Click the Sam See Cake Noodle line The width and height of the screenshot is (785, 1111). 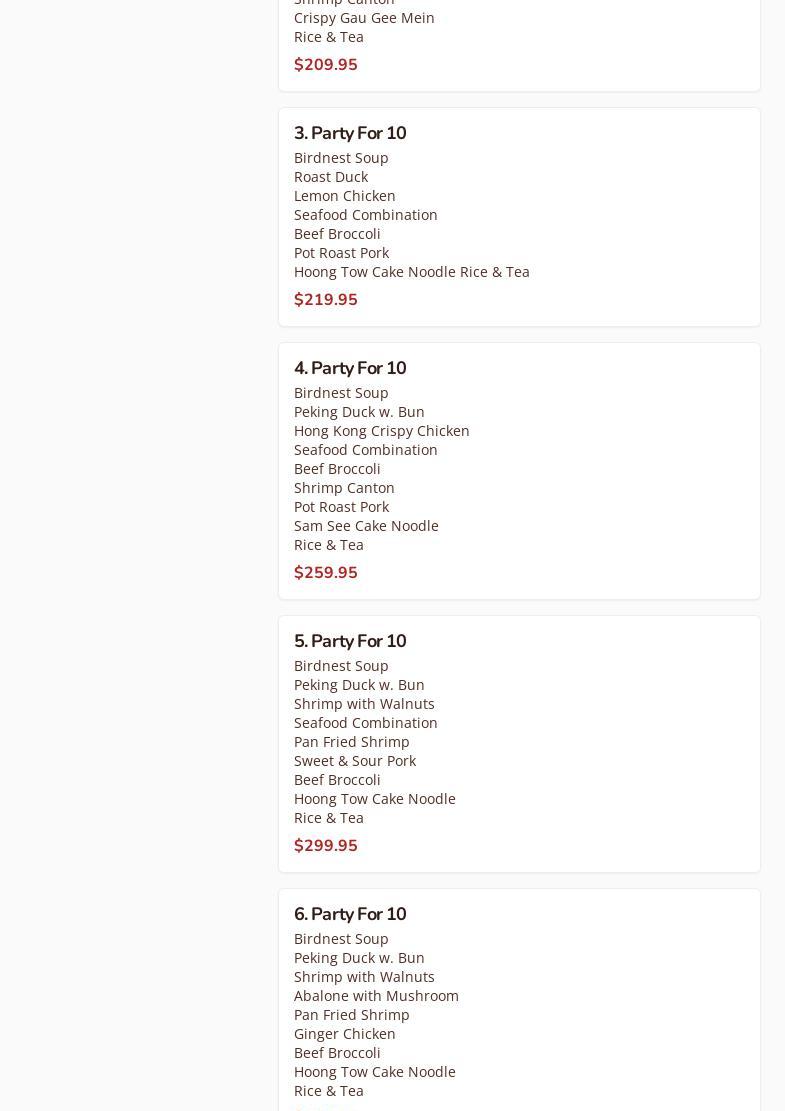366,526
